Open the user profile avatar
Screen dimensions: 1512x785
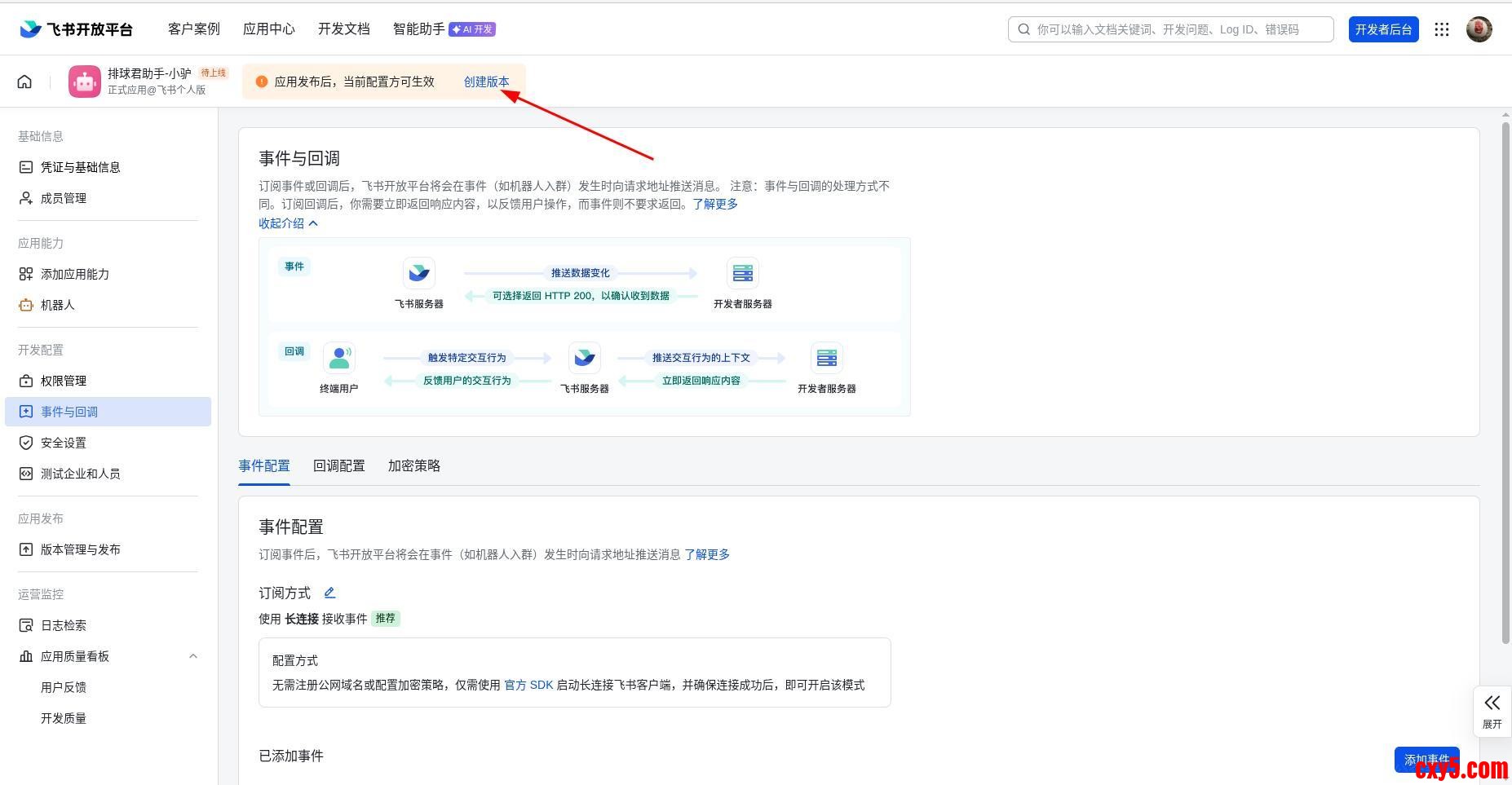(x=1479, y=29)
